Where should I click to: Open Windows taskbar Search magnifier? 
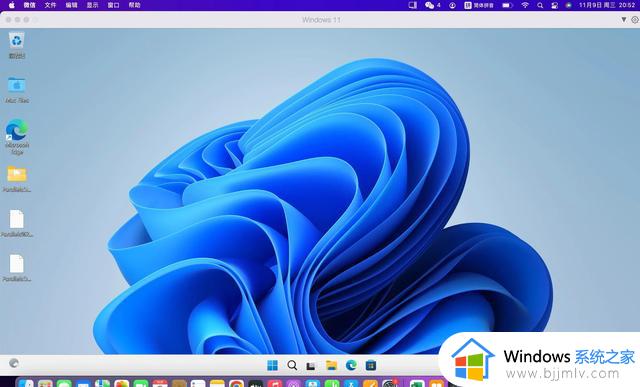point(292,365)
